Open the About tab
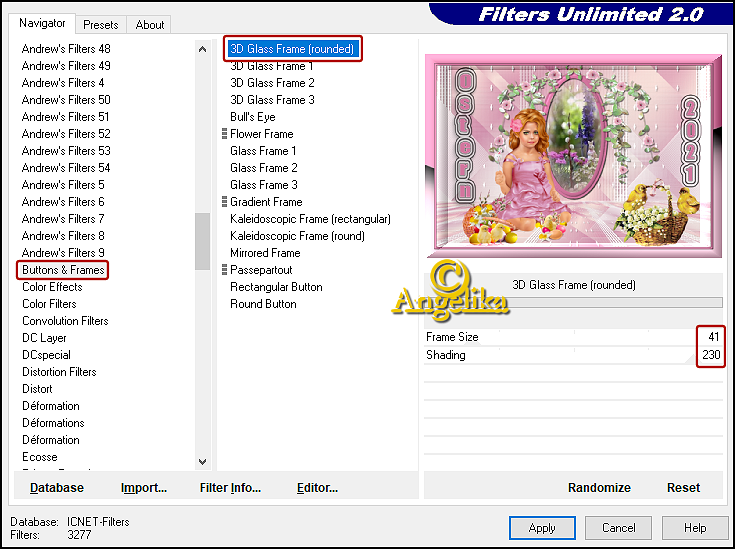The image size is (735, 549). pyautogui.click(x=150, y=25)
